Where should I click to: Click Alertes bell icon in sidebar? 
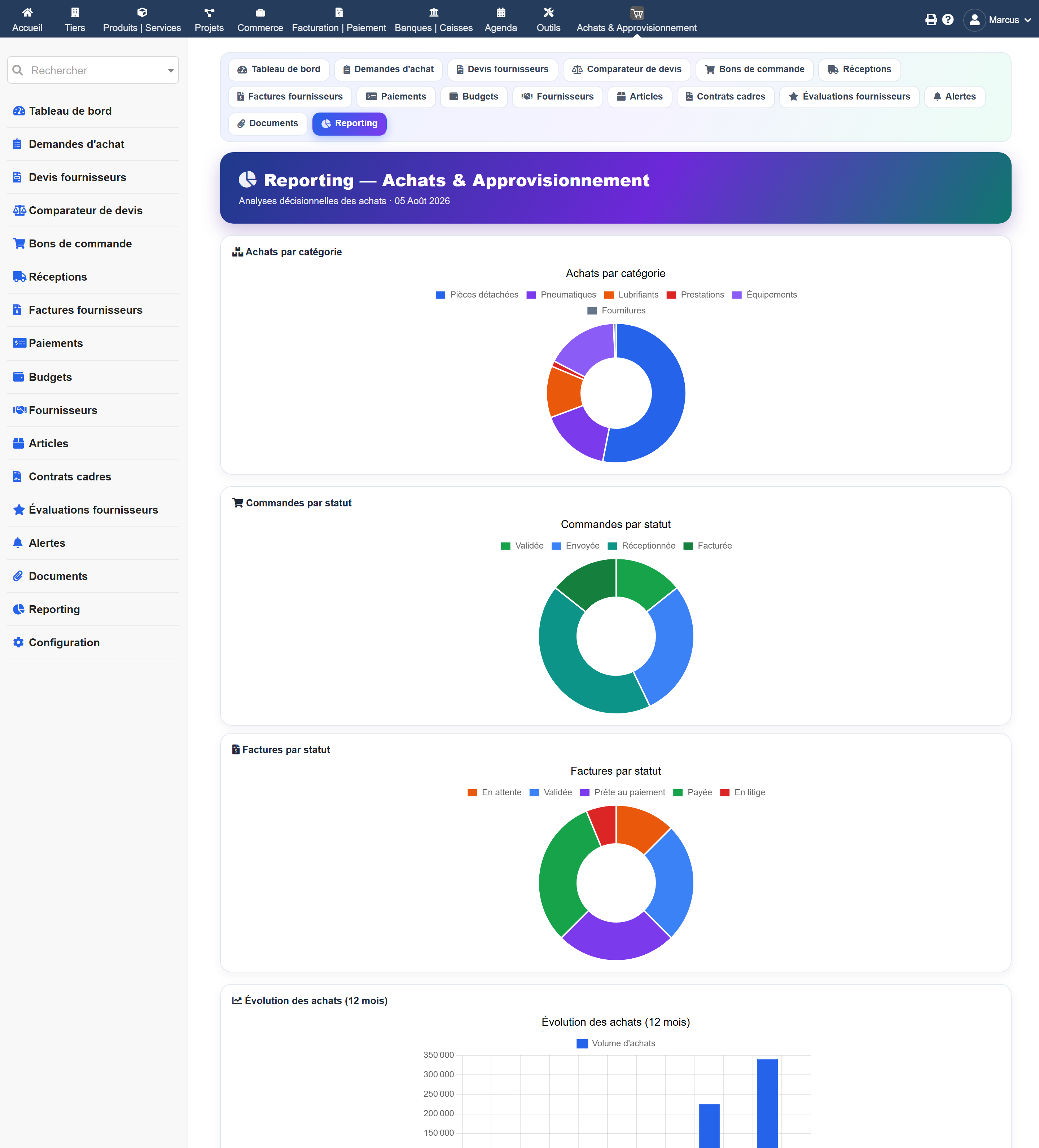pyautogui.click(x=18, y=543)
